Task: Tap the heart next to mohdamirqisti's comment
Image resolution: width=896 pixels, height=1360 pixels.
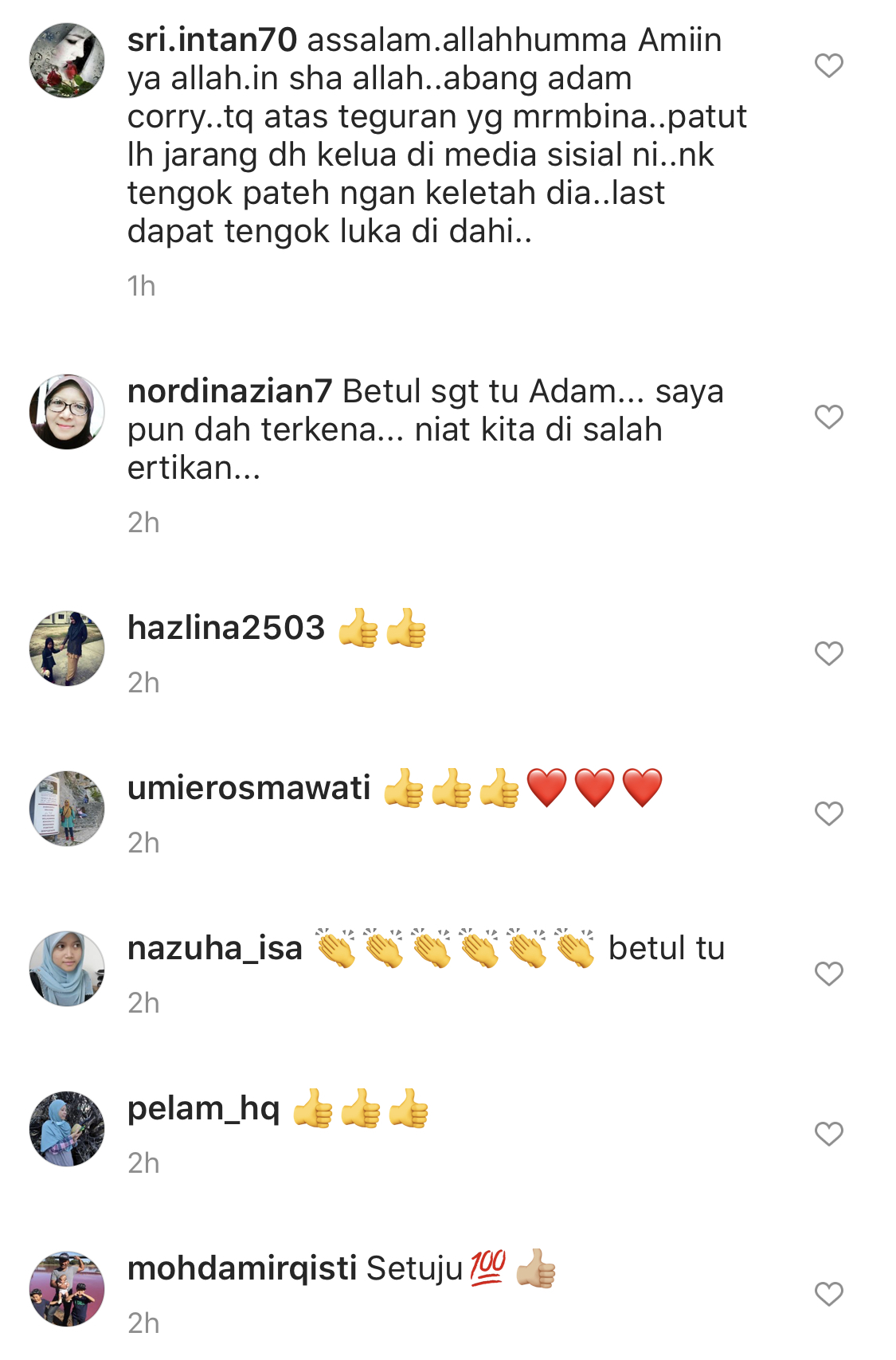Action: coord(828,1294)
